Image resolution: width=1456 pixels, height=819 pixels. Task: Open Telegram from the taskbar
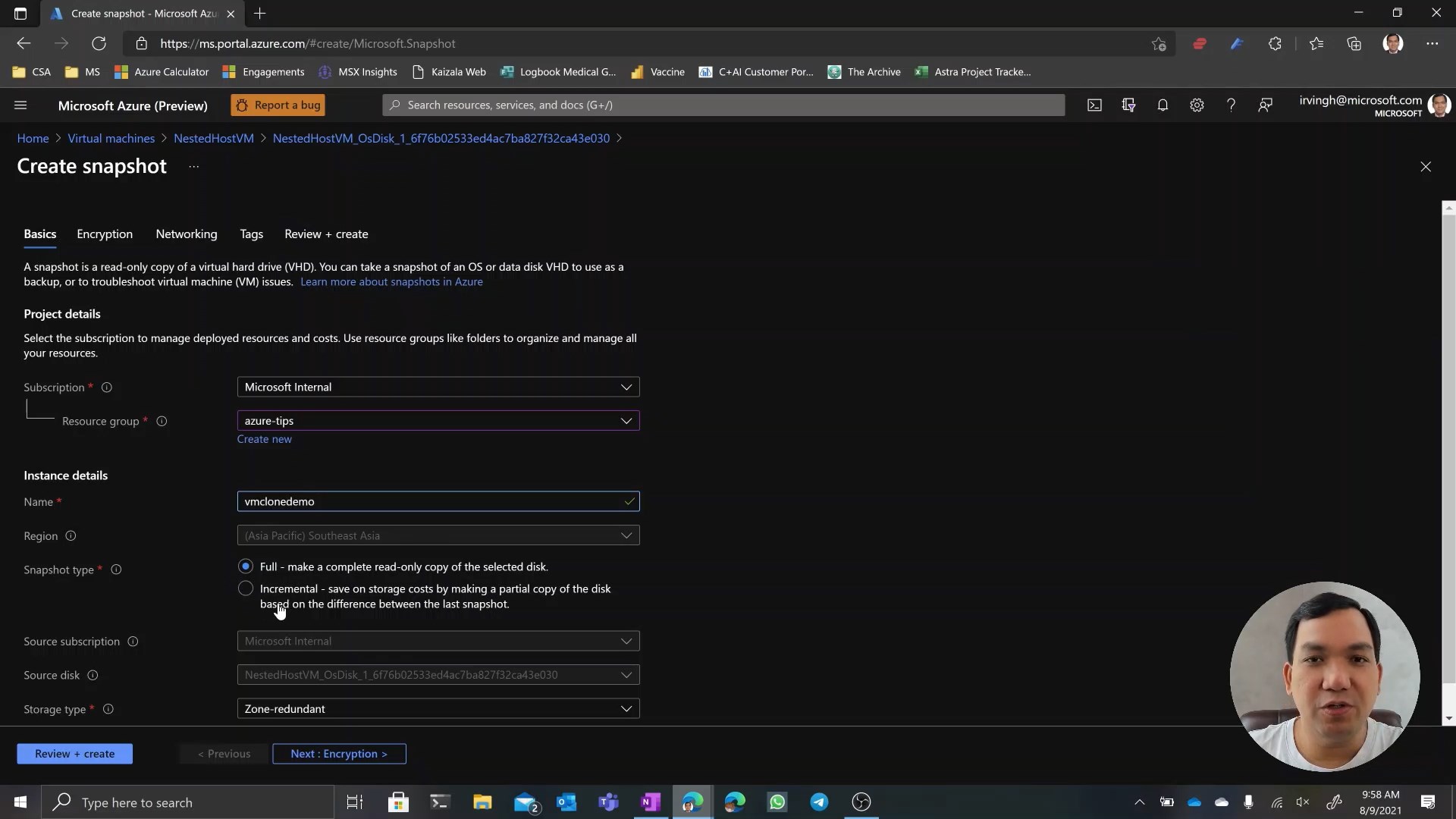(x=819, y=802)
